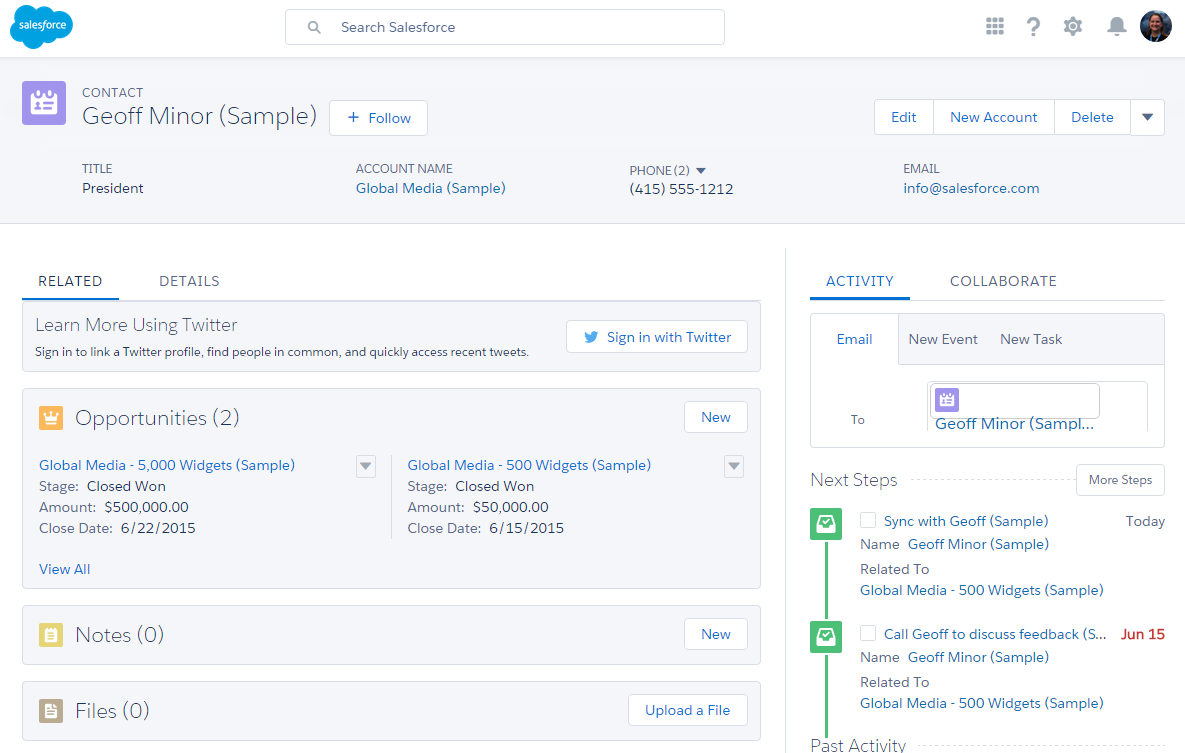The image size is (1185, 753).
Task: Click the Opportunities crown icon
Action: click(51, 418)
